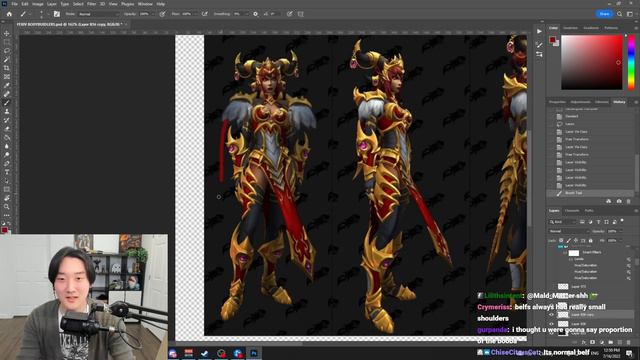Toggle lock transparent pixels

pyautogui.click(x=561, y=241)
